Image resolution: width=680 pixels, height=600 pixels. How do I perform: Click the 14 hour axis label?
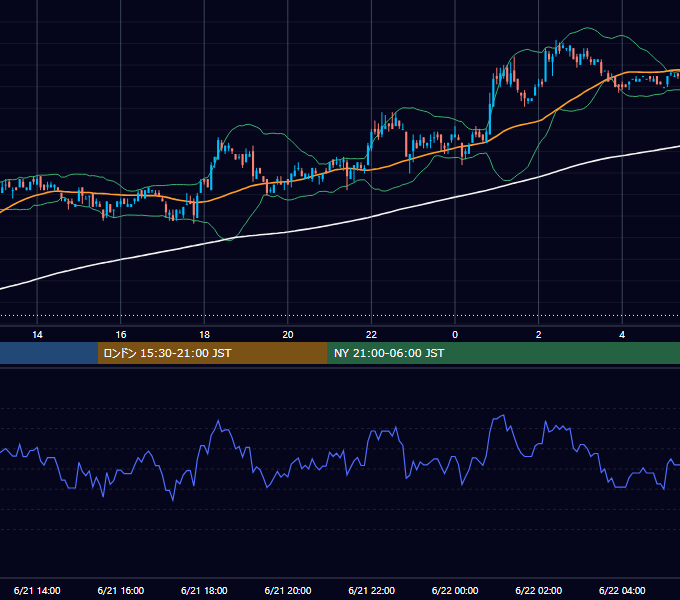click(37, 335)
